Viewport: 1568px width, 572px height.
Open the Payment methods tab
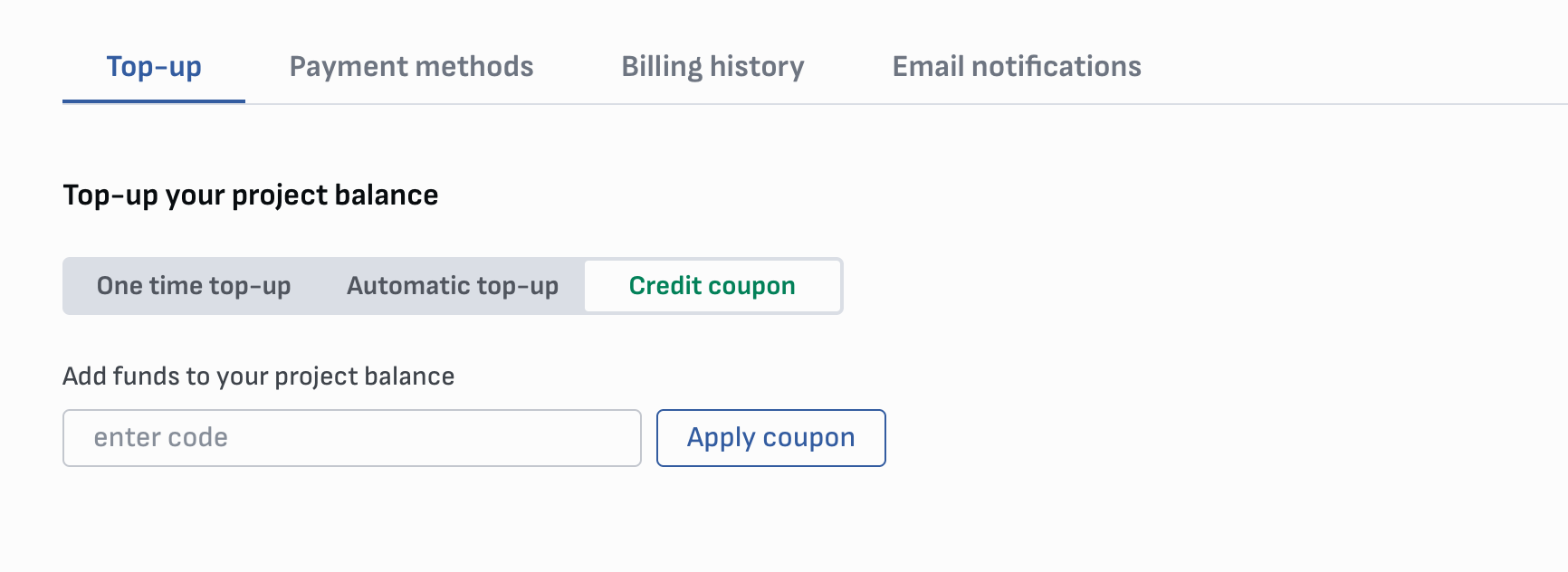click(x=411, y=67)
